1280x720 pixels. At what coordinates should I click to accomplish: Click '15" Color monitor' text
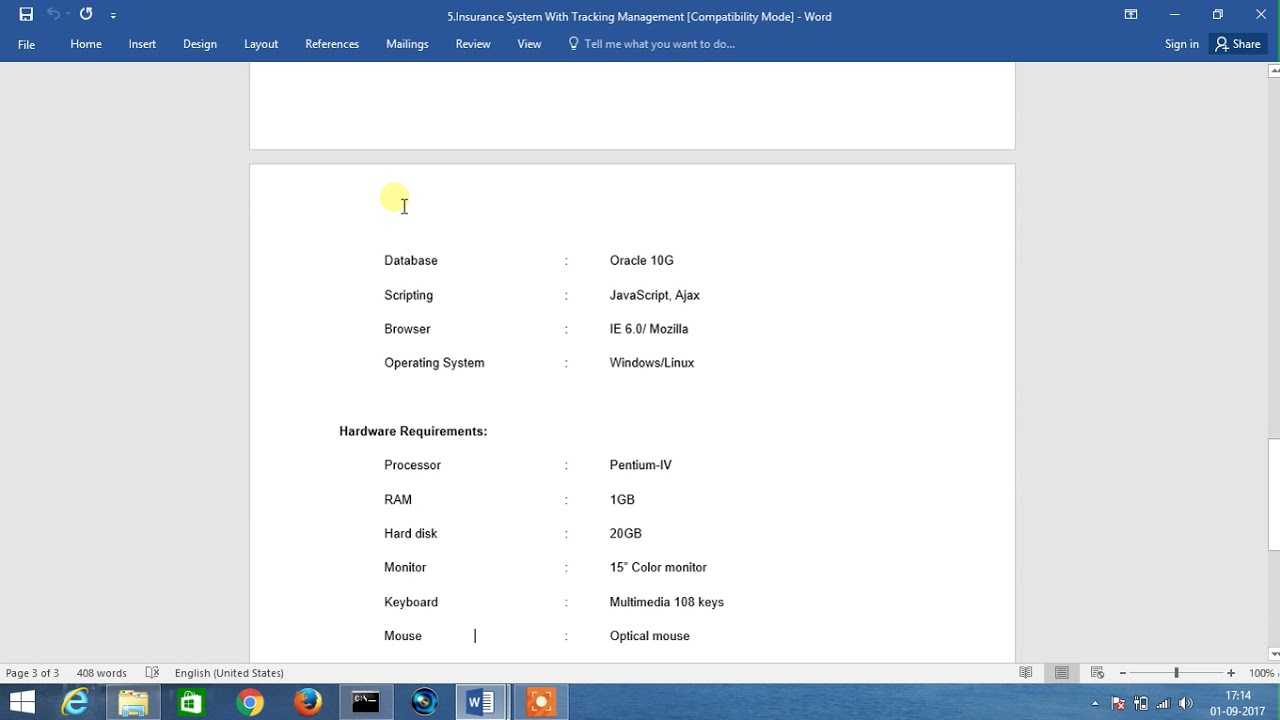[658, 567]
